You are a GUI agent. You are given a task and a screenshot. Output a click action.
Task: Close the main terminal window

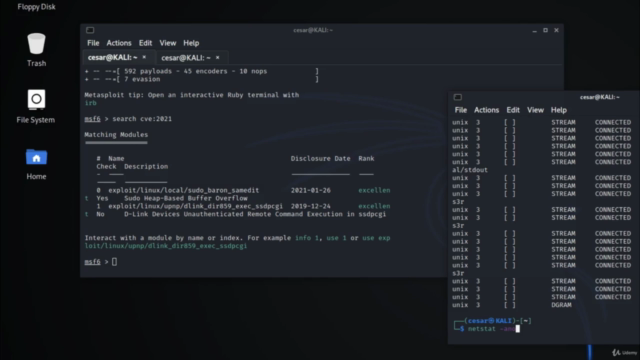point(556,30)
